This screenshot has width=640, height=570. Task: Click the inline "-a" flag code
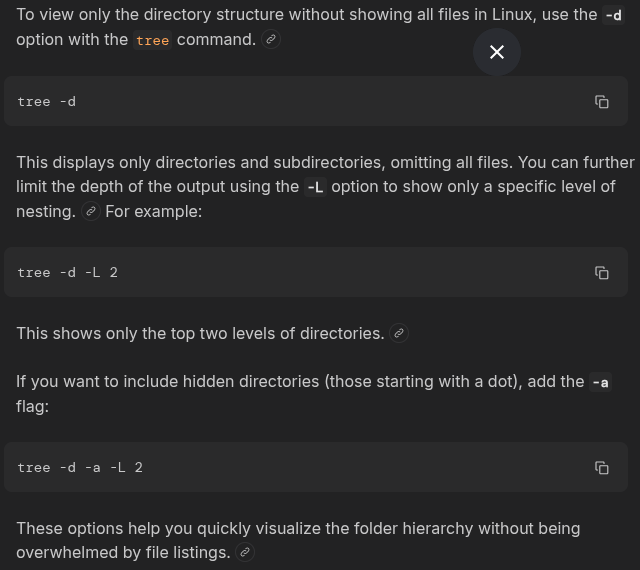[600, 382]
